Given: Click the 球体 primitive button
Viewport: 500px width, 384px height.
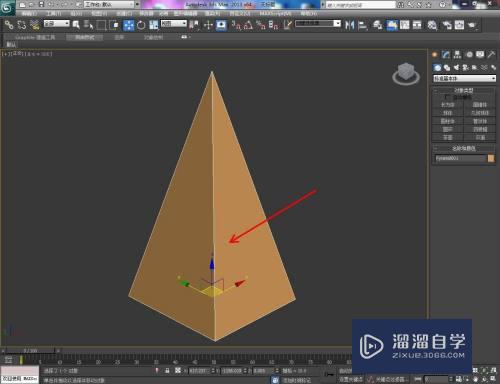Looking at the screenshot, I should coord(448,113).
